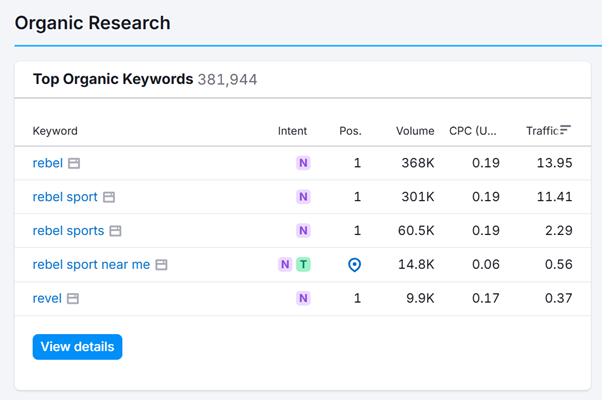Viewport: 602px width, 400px height.
Task: Click the green T intent badge
Action: (303, 265)
